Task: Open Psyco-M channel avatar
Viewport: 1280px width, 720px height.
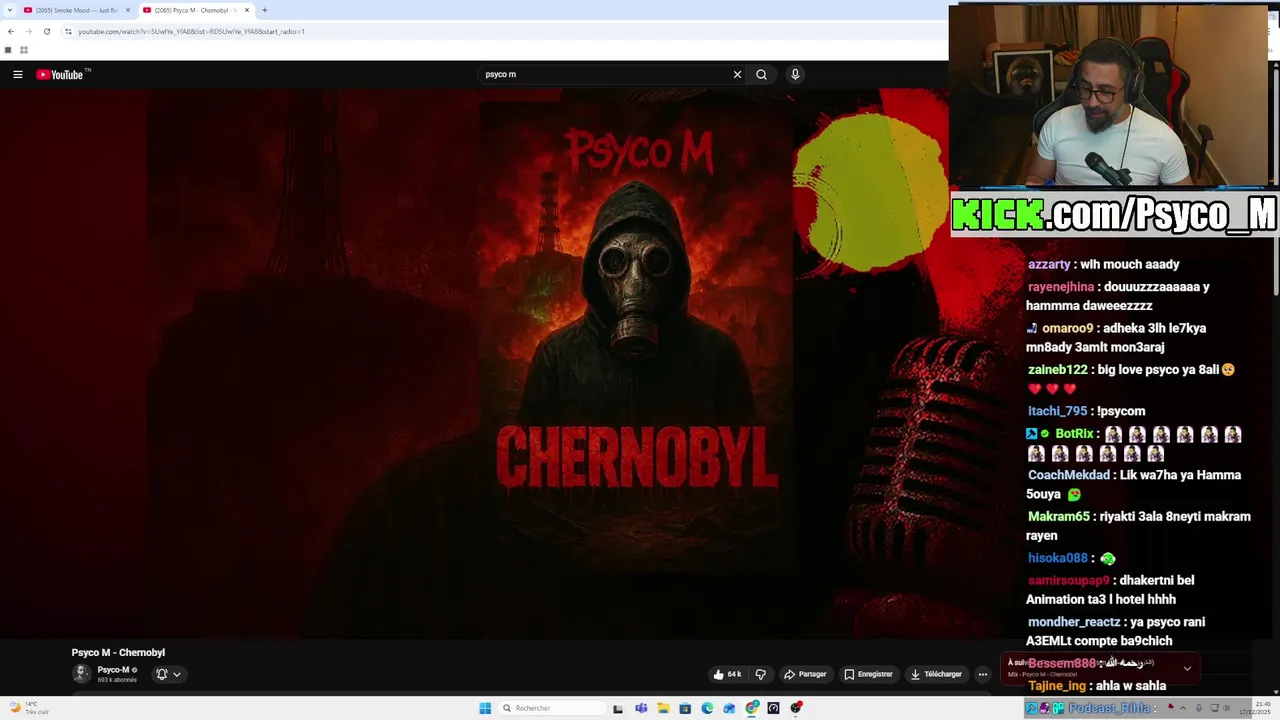Action: (81, 674)
